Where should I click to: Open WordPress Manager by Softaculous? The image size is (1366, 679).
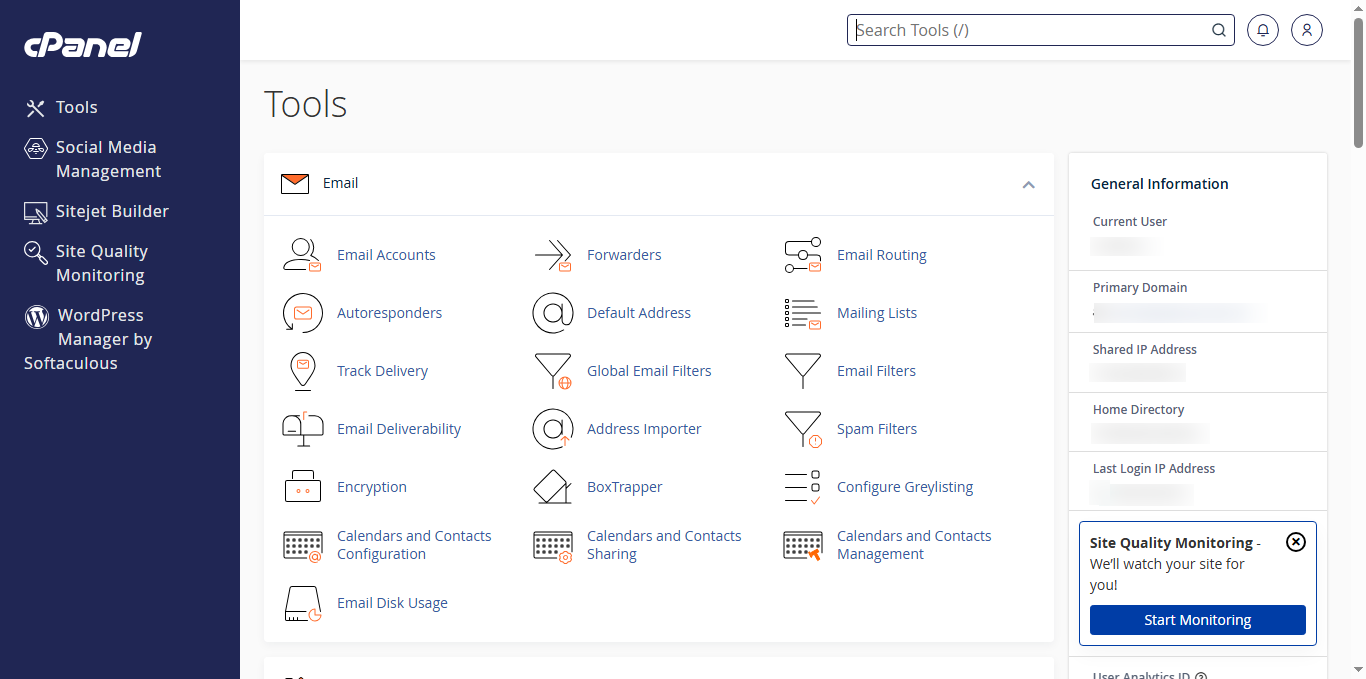click(100, 339)
